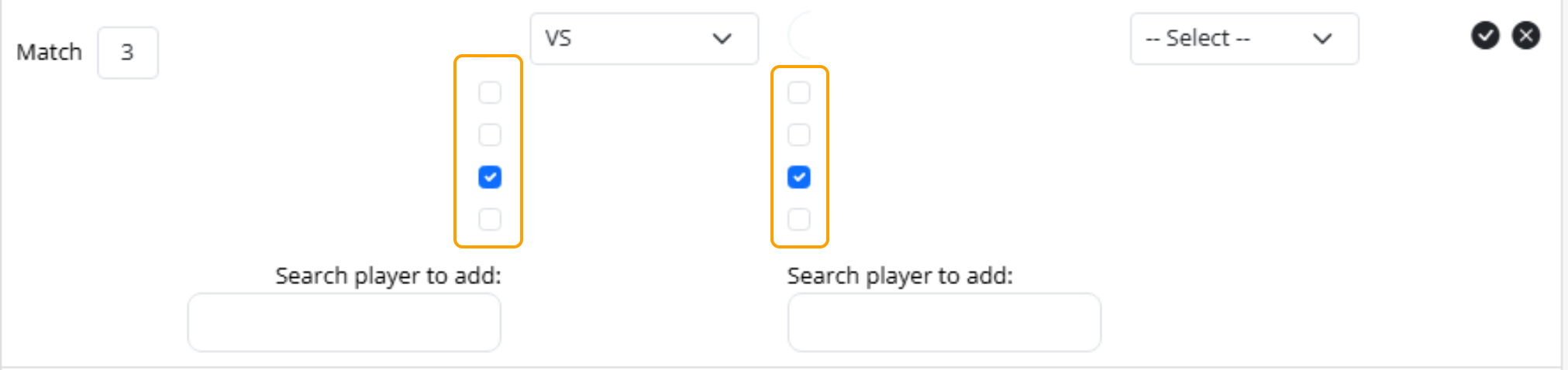Image resolution: width=1568 pixels, height=370 pixels.
Task: Click the left "Search player to add:" label
Action: coord(388,276)
